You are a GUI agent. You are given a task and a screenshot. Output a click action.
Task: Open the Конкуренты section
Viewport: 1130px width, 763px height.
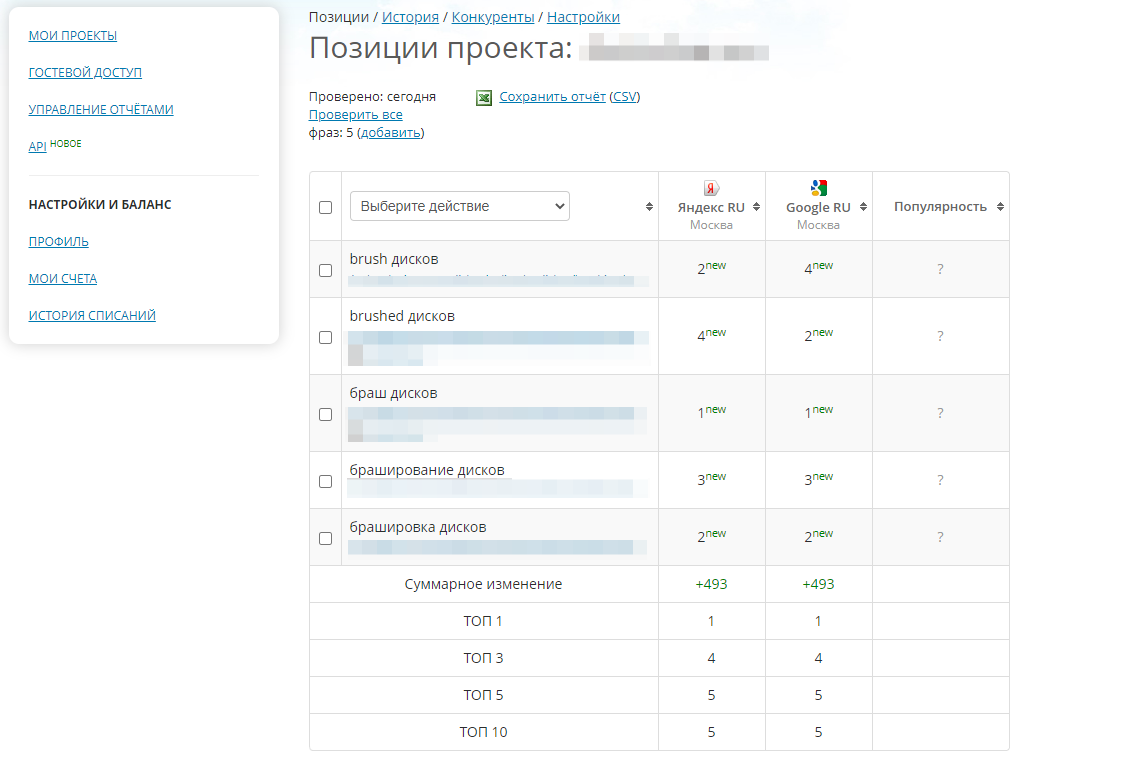[492, 16]
